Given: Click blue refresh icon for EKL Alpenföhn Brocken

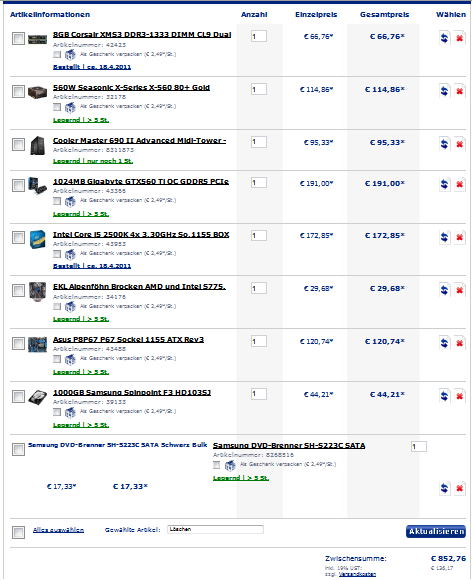Looking at the screenshot, I should [x=444, y=290].
